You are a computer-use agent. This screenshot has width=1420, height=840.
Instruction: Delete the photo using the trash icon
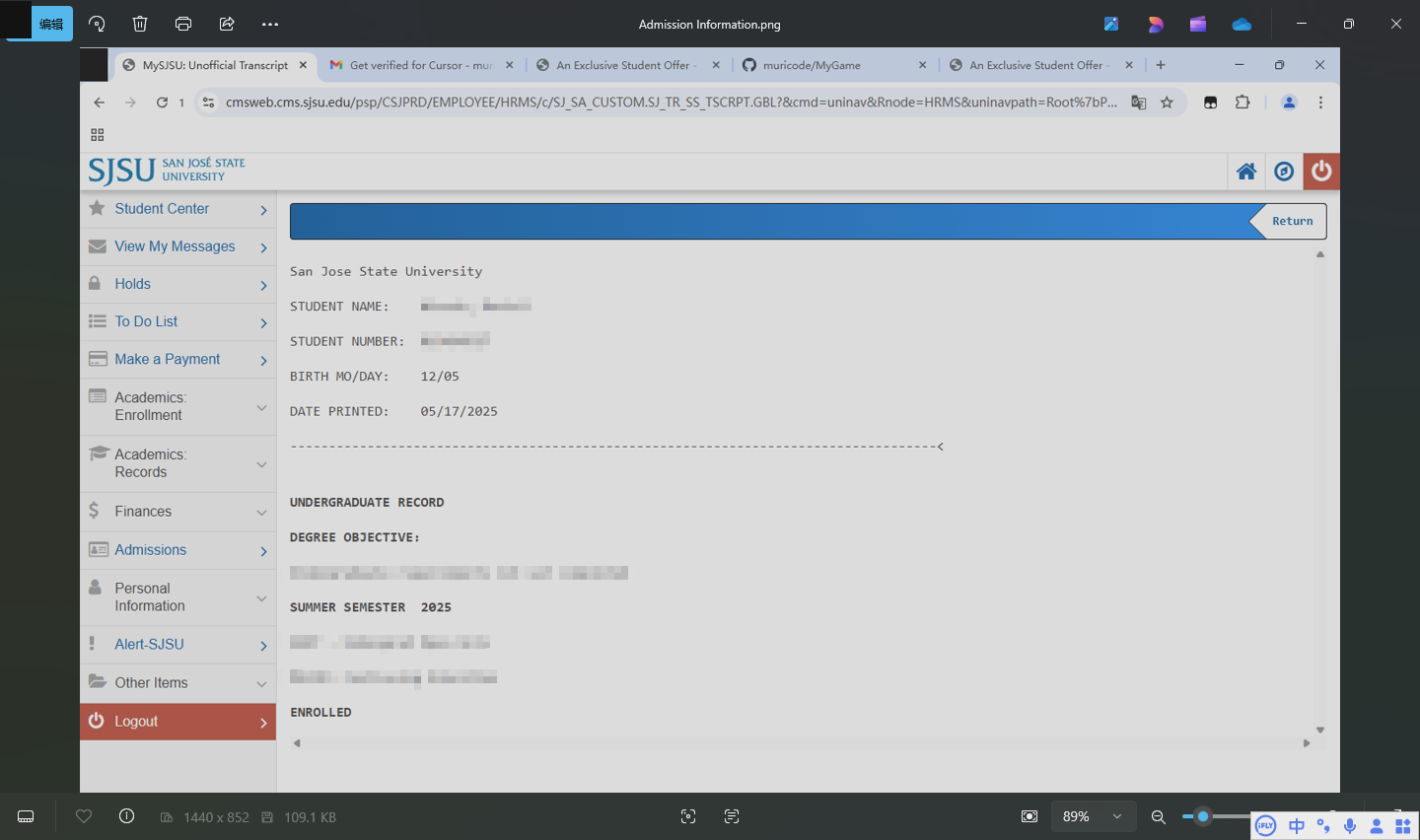click(140, 24)
